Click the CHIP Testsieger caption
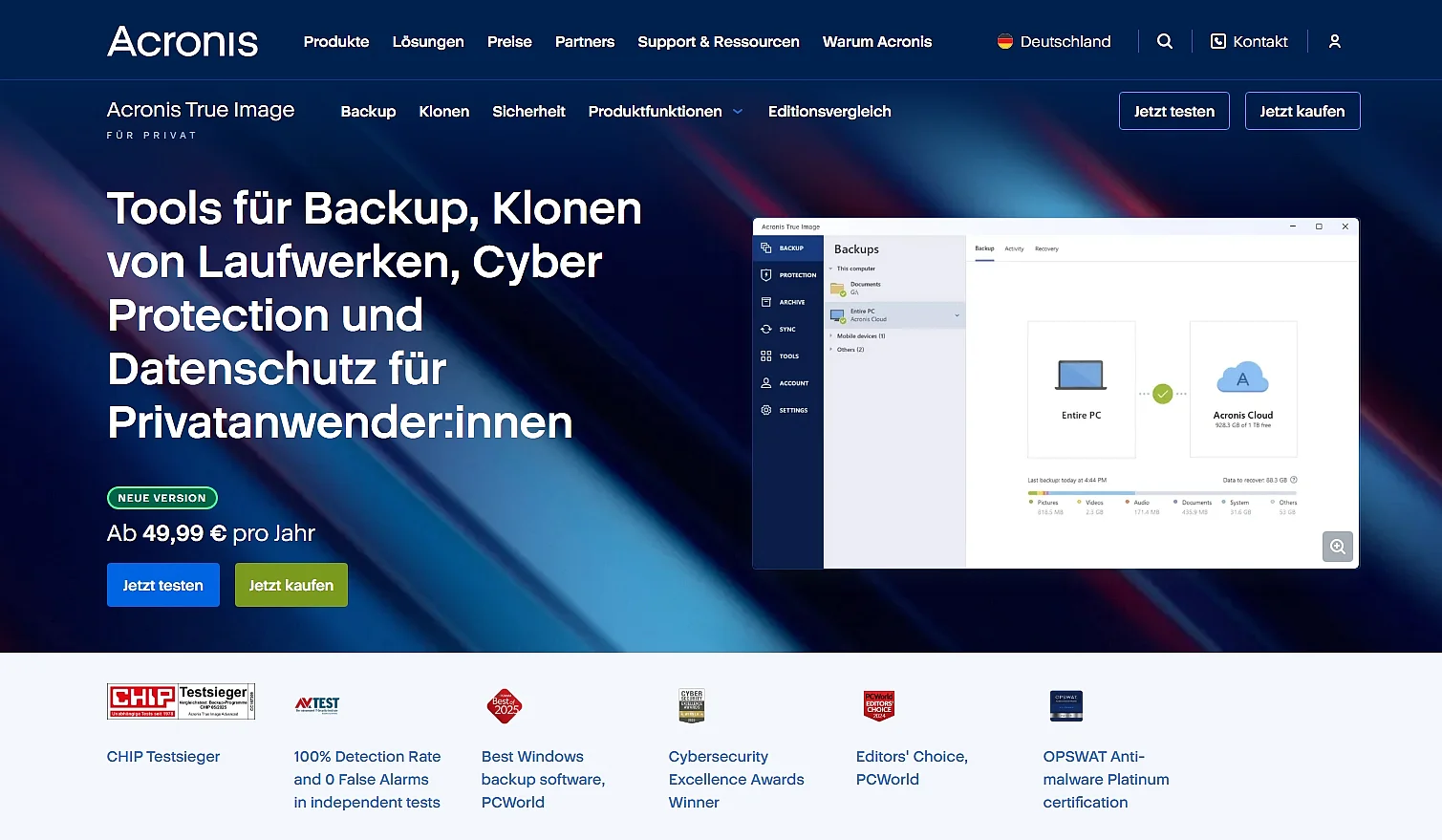1442x840 pixels. [163, 757]
